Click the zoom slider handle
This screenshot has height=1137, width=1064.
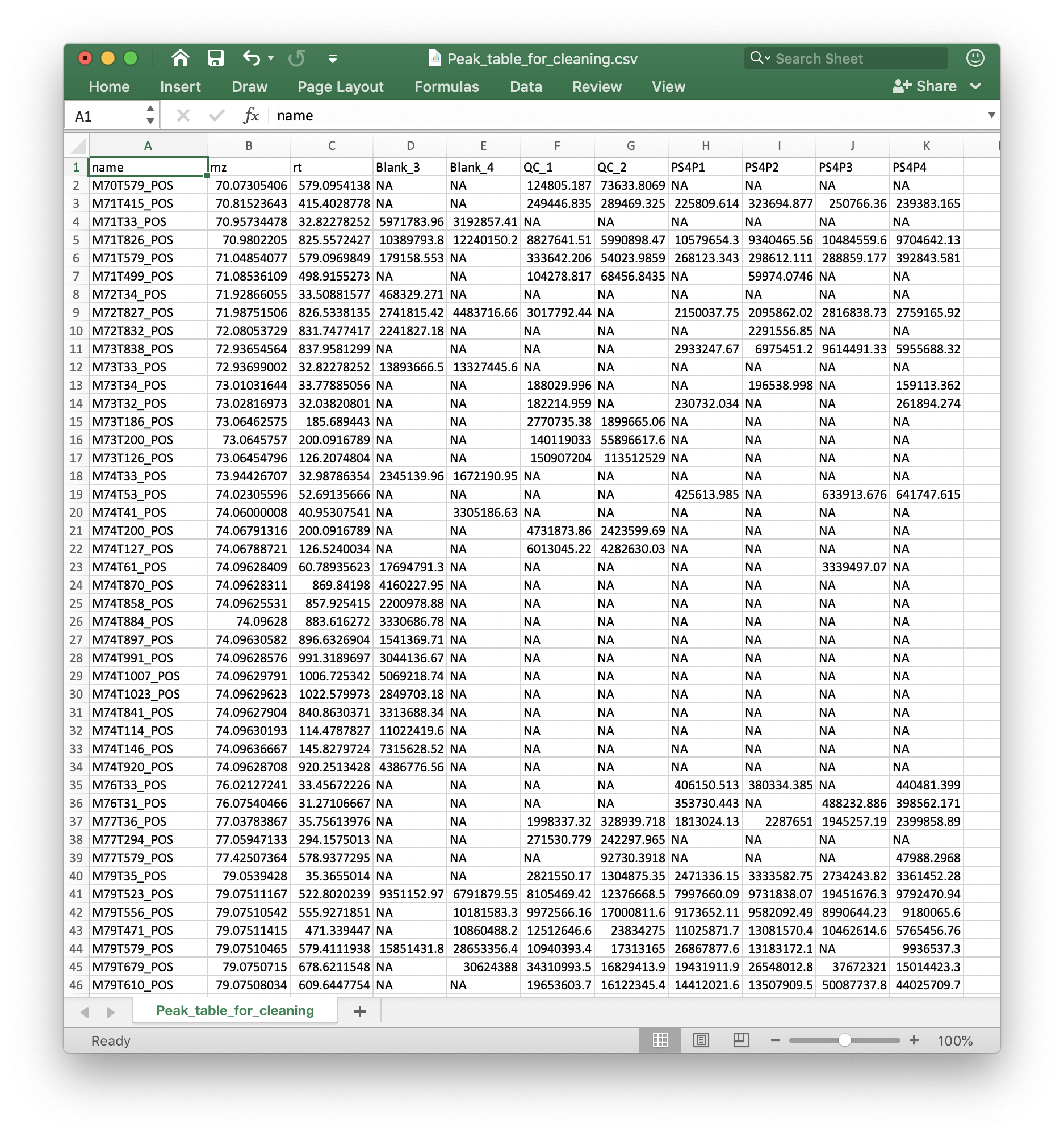[844, 1040]
